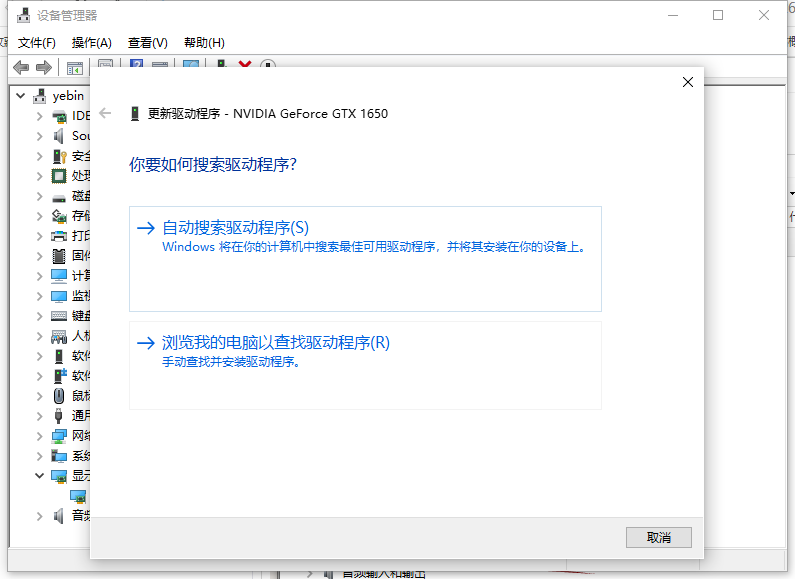Screen dimensions: 795x579
Task: Select the 存储 tree row label
Action: click(81, 216)
